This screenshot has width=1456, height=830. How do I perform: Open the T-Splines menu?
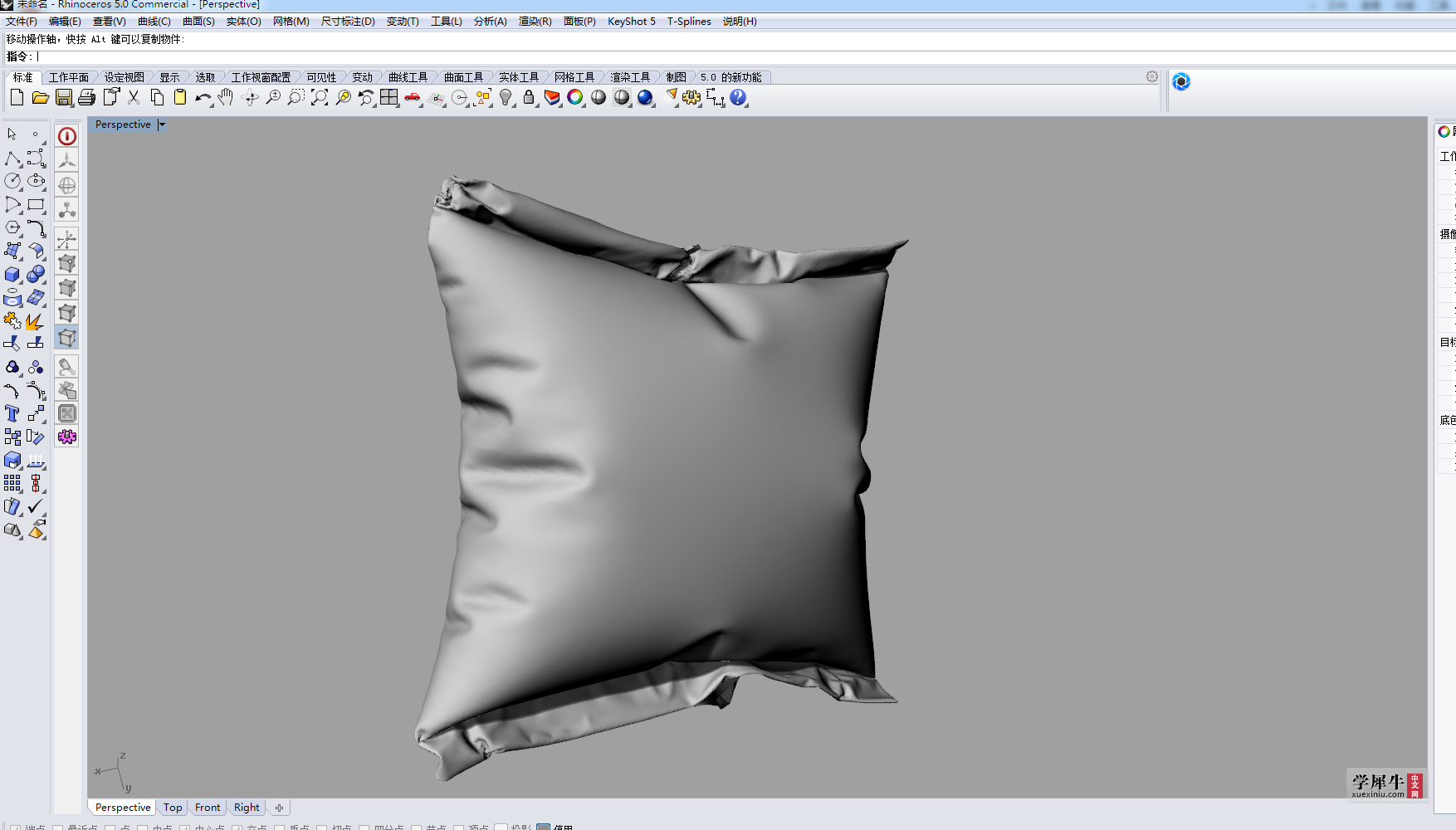tap(689, 22)
